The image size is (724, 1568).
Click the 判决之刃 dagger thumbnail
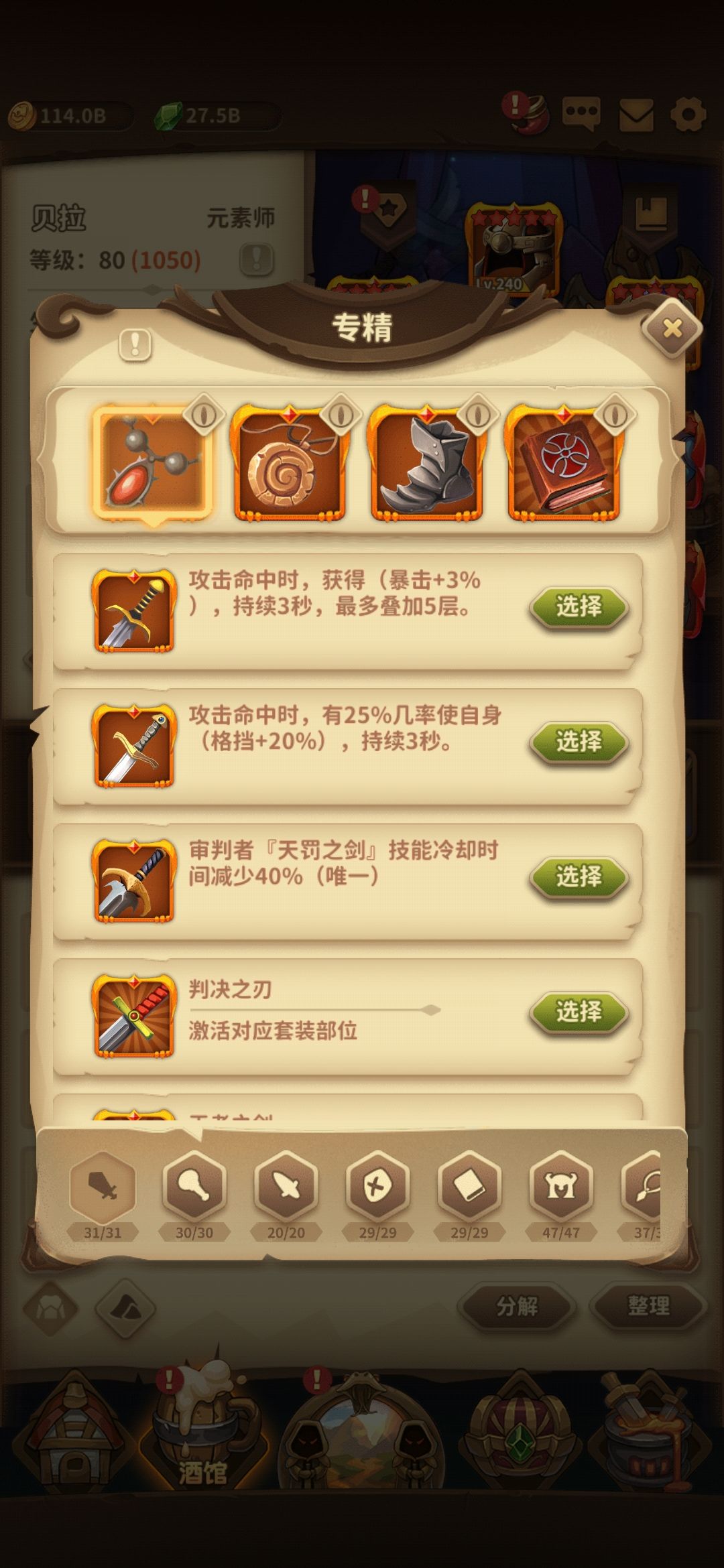134,1017
